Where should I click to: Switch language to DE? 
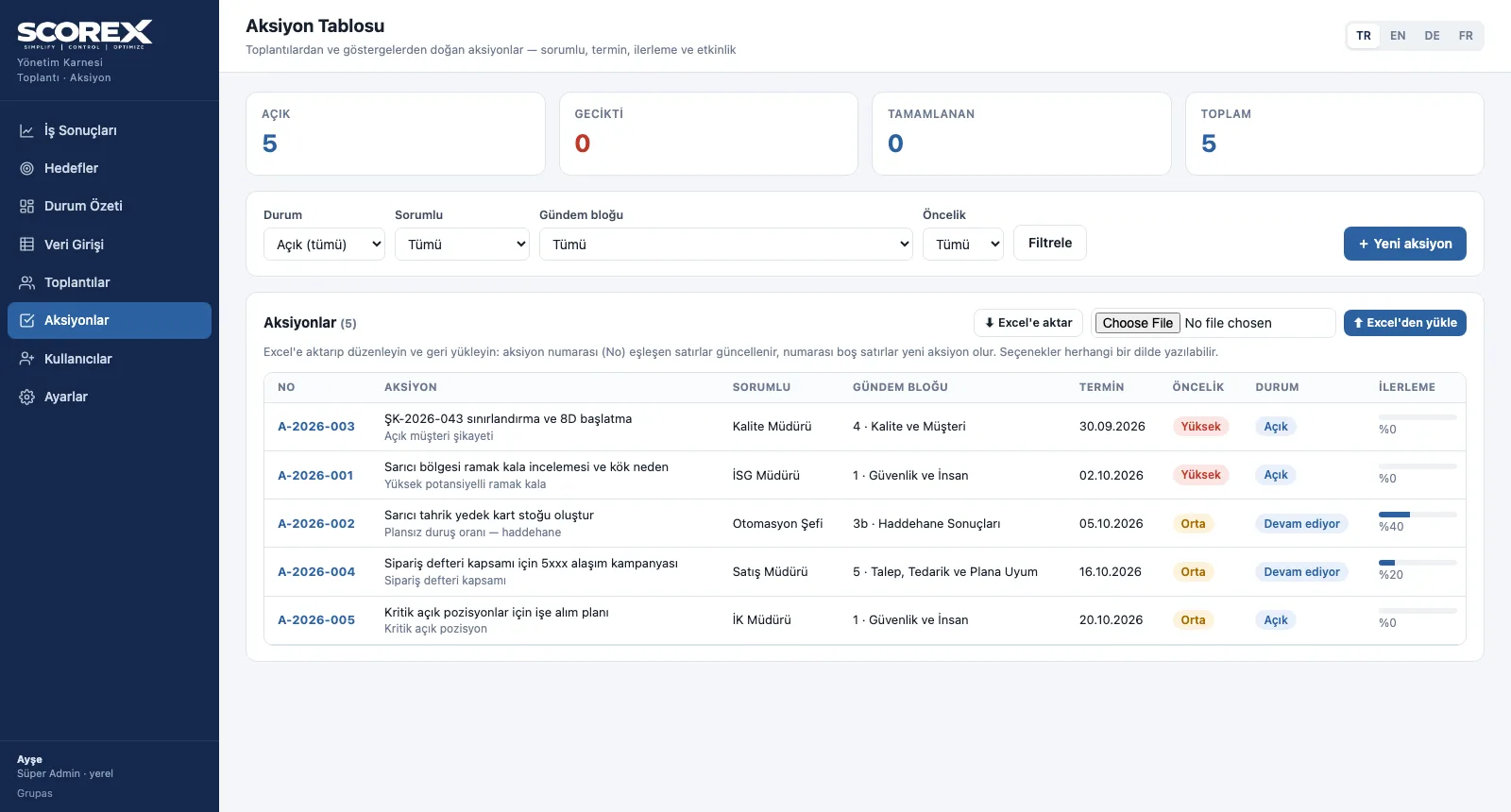(x=1432, y=36)
